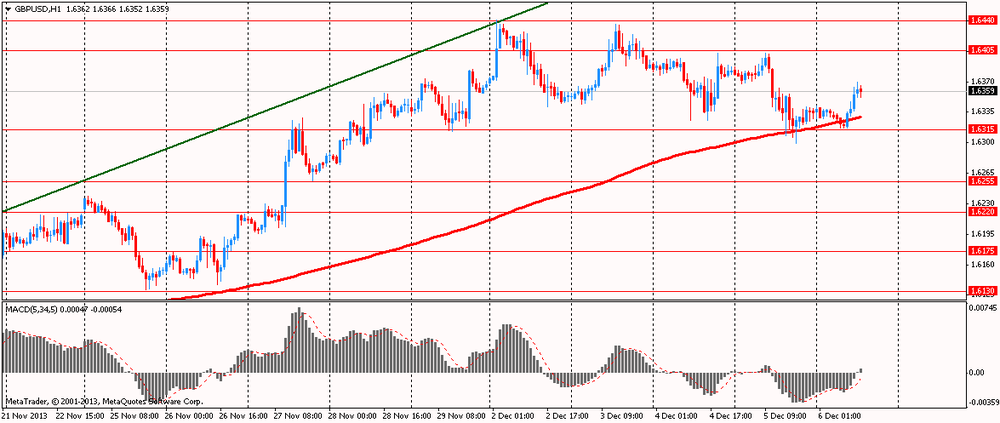Click the 1.6370 price scale value
1000x423 pixels.
point(980,82)
